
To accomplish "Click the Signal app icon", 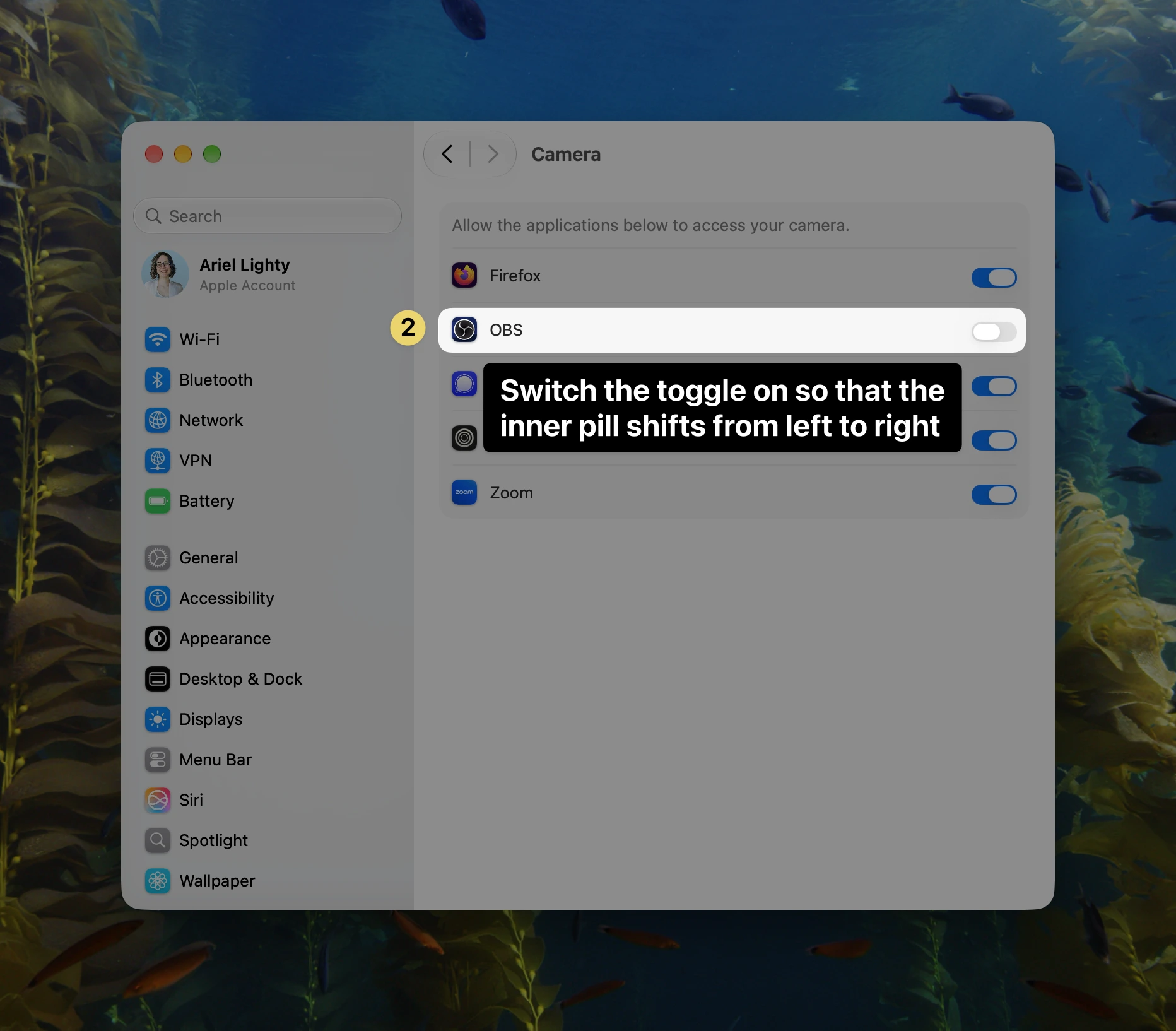I will (x=464, y=384).
